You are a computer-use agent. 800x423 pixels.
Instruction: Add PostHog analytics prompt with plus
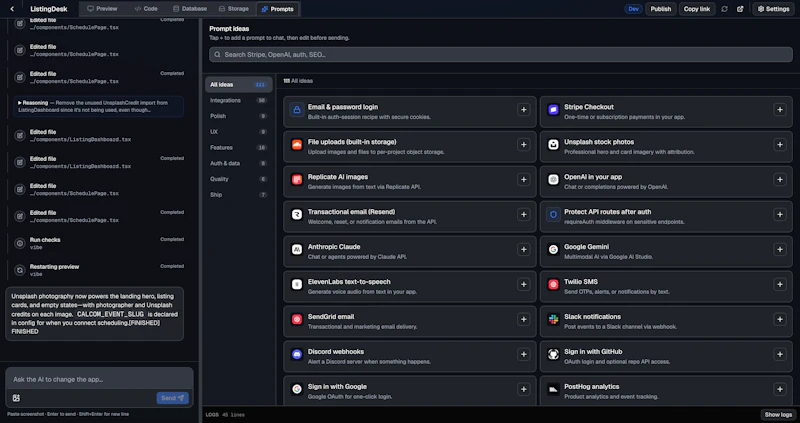point(780,389)
